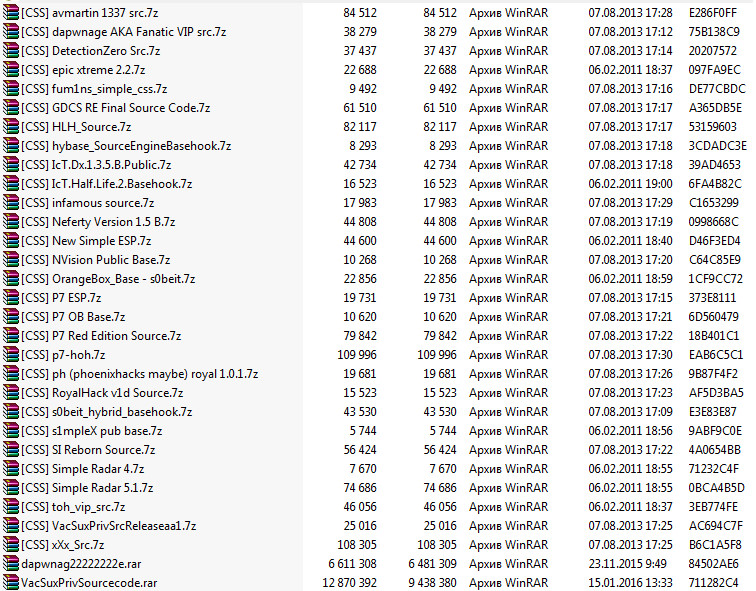Click the packed size value 6 481 309
The height and width of the screenshot is (591, 756).
432,564
